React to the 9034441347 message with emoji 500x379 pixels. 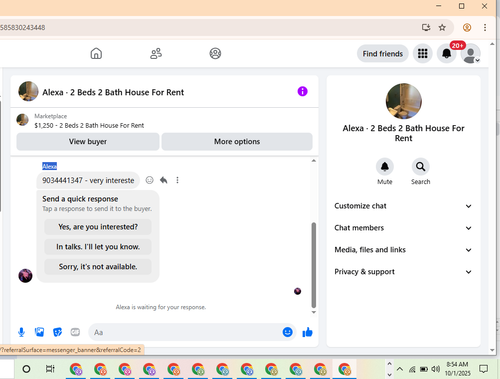click(149, 180)
